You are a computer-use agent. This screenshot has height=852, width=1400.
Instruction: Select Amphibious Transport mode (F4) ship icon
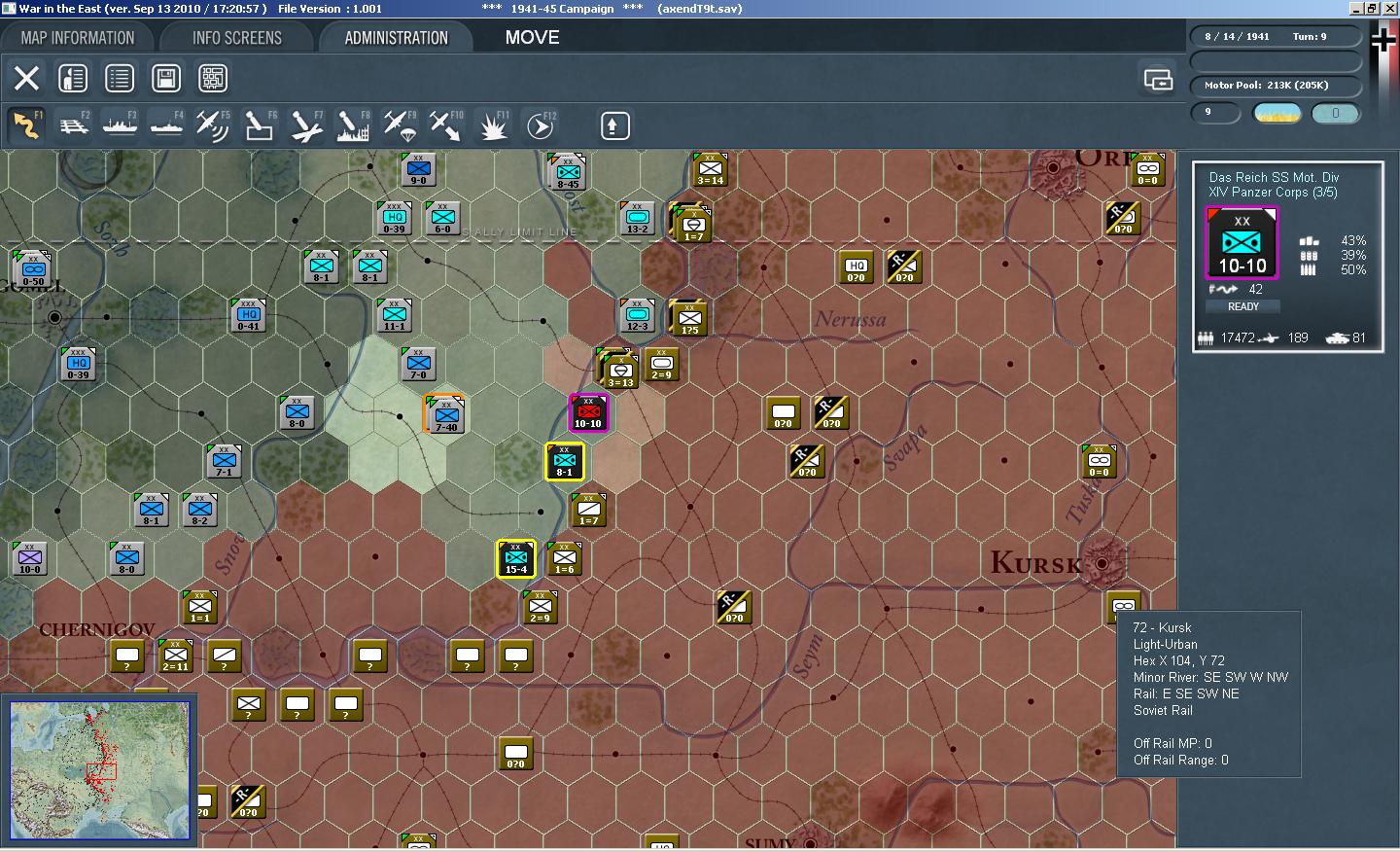pyautogui.click(x=166, y=125)
